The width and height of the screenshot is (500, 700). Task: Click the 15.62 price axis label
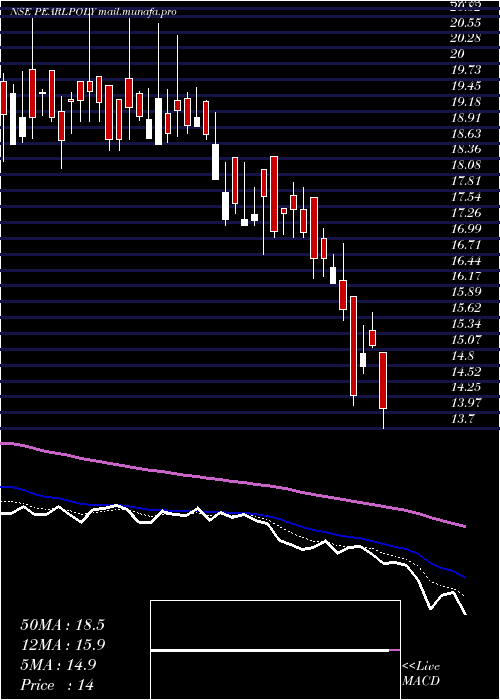pos(467,308)
